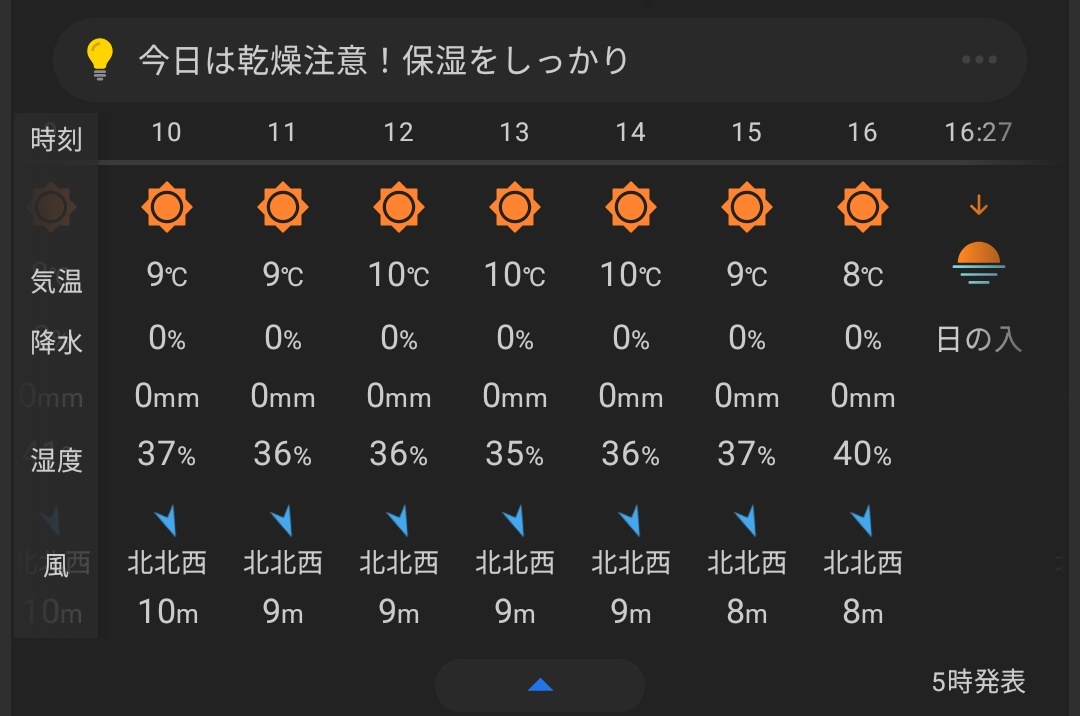
Task: Click the sunset icon above 日の入
Action: 978,263
